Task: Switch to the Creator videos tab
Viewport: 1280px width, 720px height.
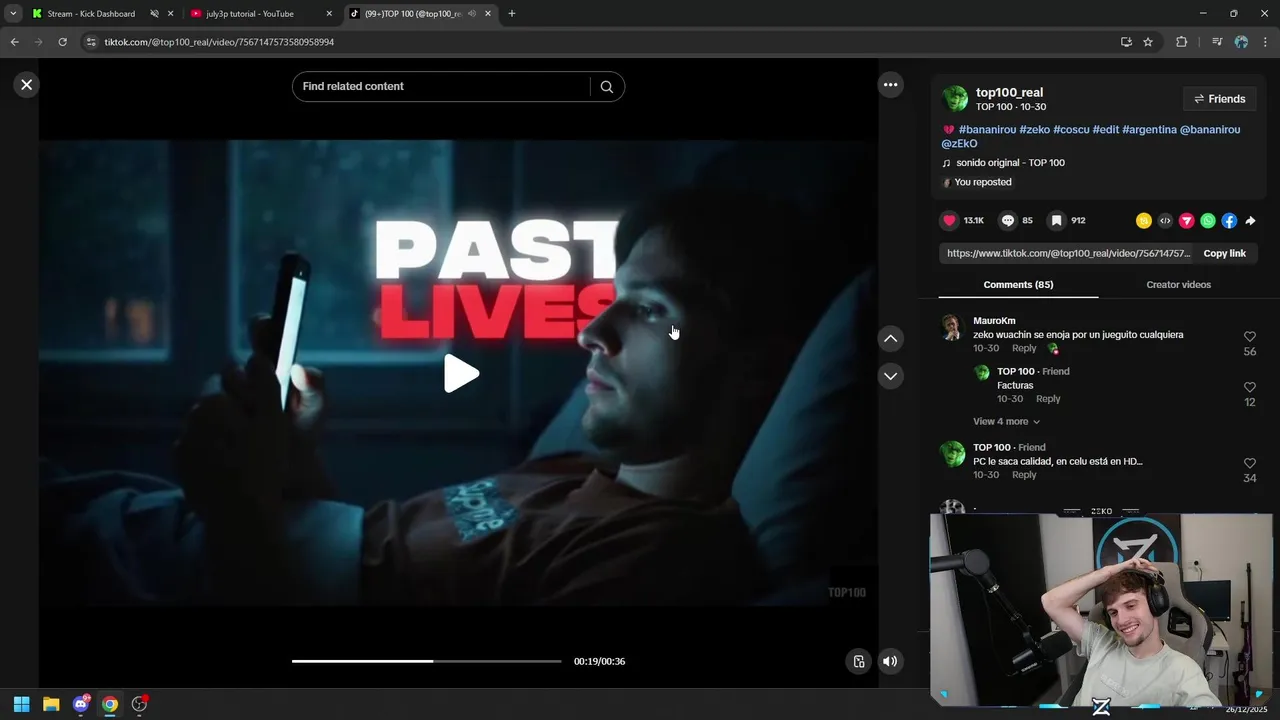Action: 1178,285
